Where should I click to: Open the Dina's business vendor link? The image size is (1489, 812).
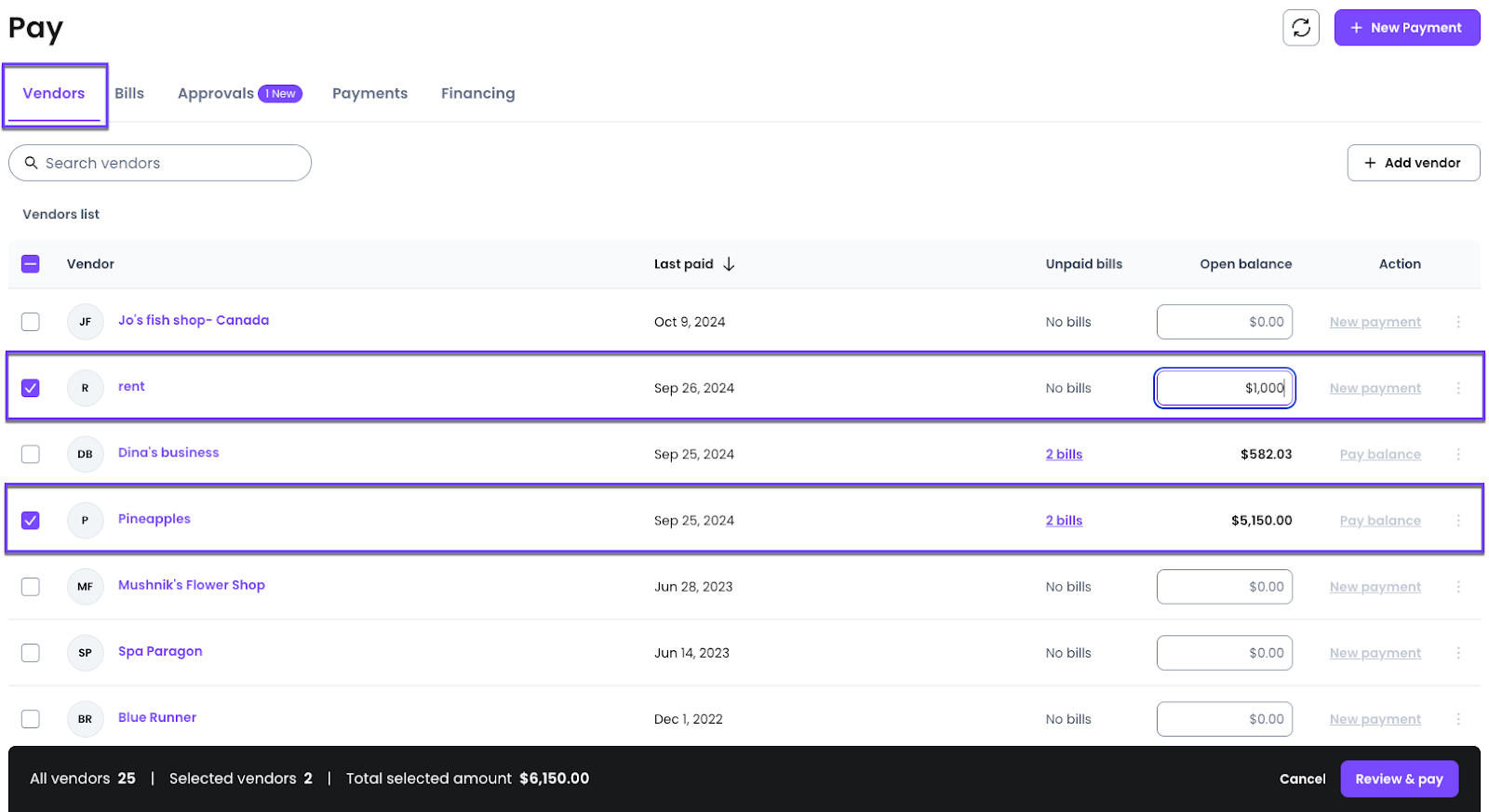point(168,452)
